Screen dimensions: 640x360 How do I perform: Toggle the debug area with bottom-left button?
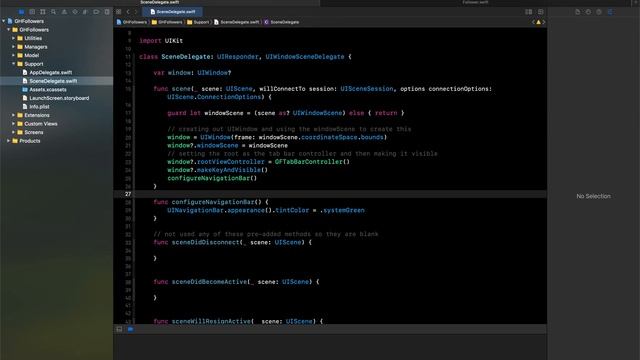[x=119, y=329]
